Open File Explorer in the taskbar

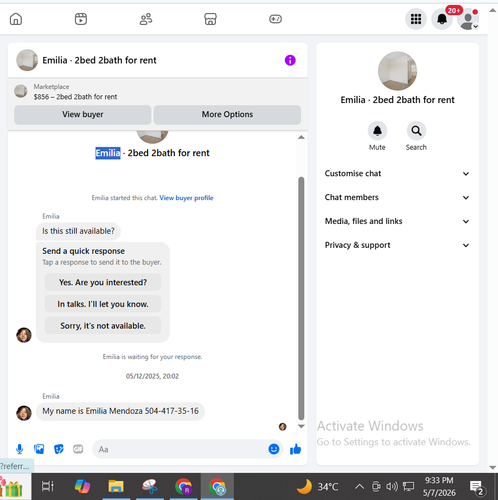click(x=116, y=486)
